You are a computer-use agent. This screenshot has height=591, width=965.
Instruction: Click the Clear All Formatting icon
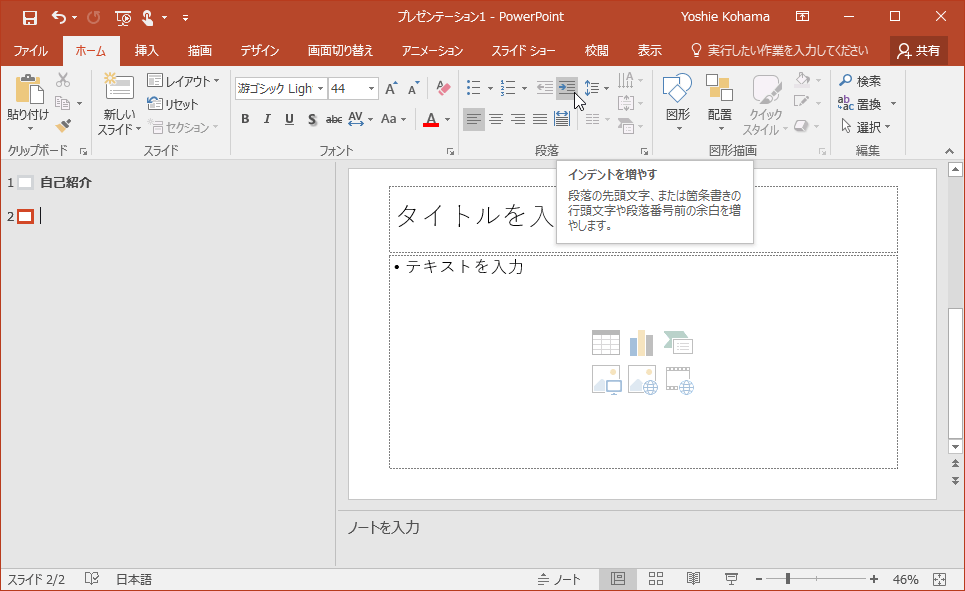[443, 88]
